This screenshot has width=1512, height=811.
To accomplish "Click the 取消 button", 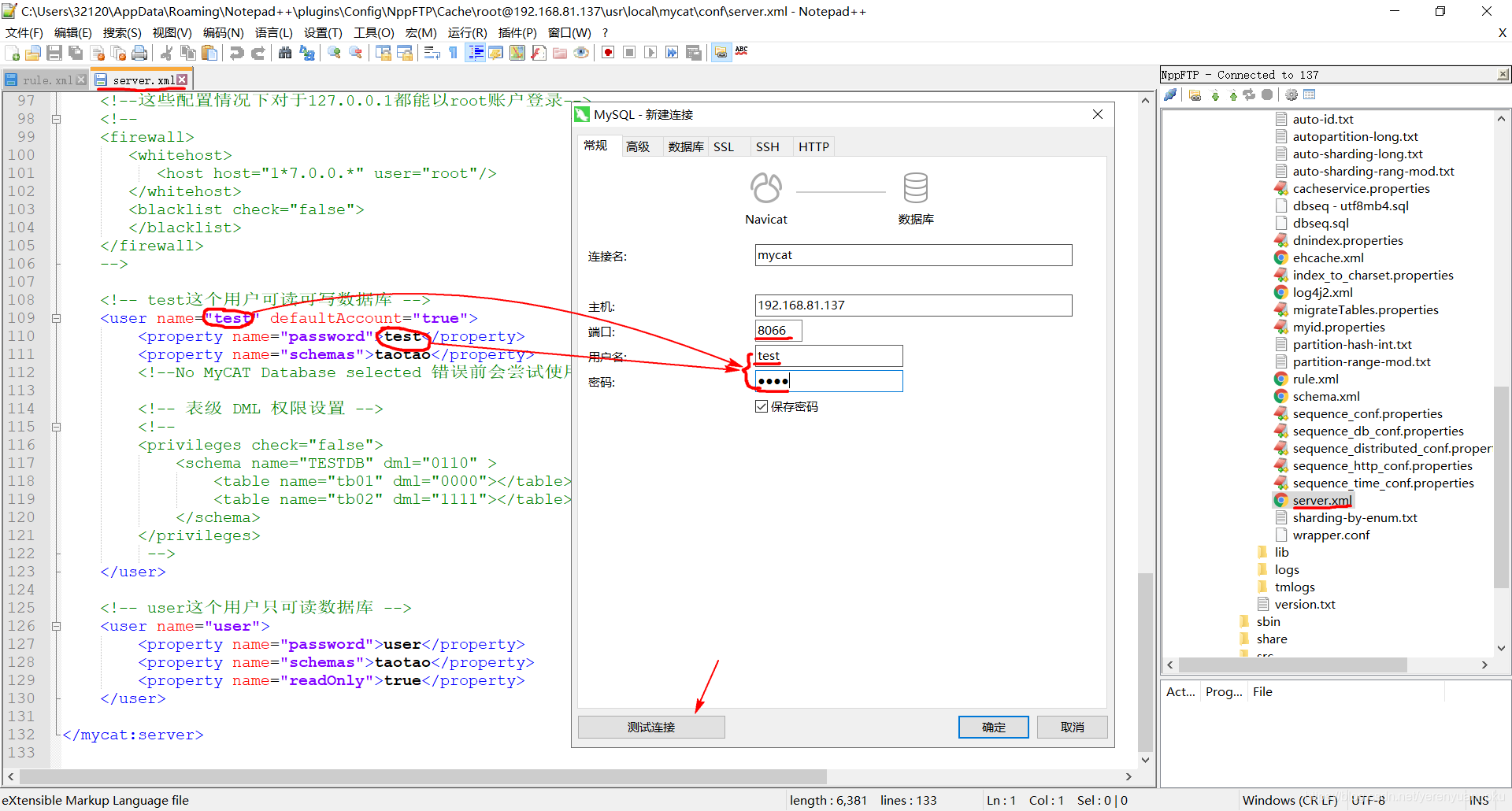I will (1073, 728).
